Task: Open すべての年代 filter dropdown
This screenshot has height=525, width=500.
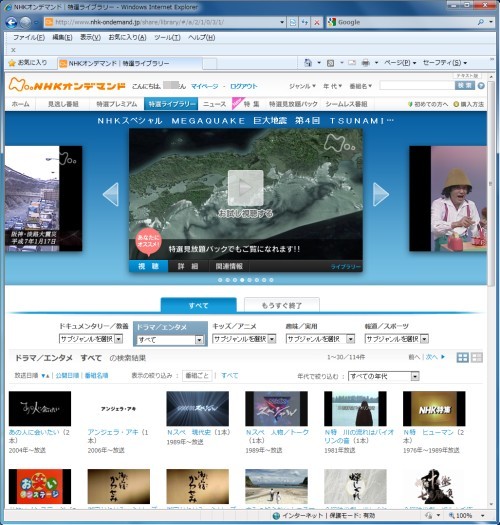Action: pyautogui.click(x=384, y=376)
